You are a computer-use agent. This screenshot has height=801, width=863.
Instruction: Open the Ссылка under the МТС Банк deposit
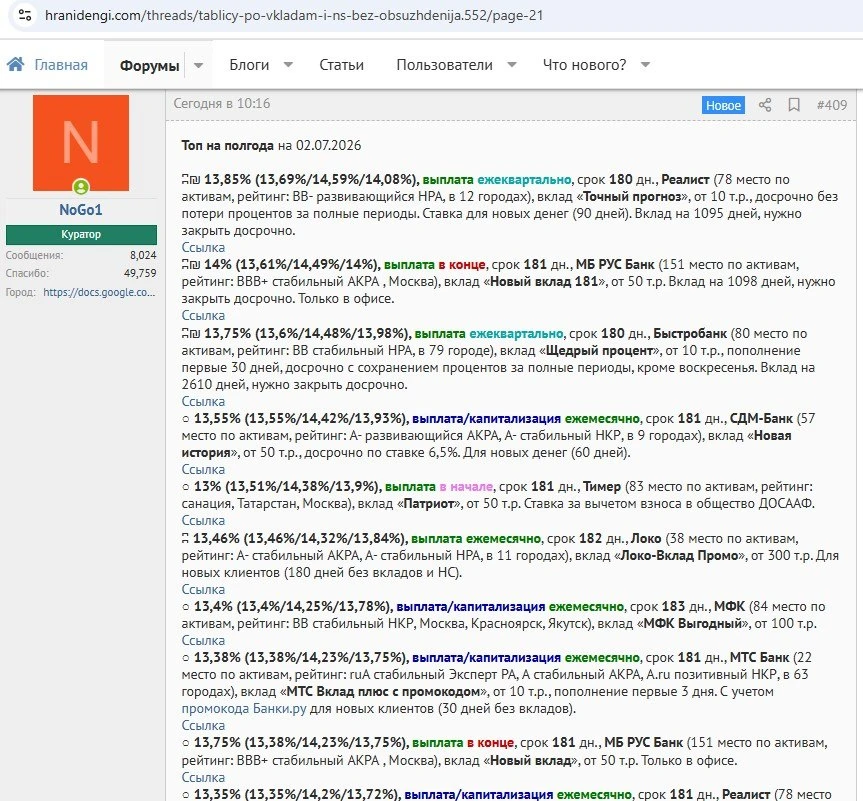tap(203, 726)
